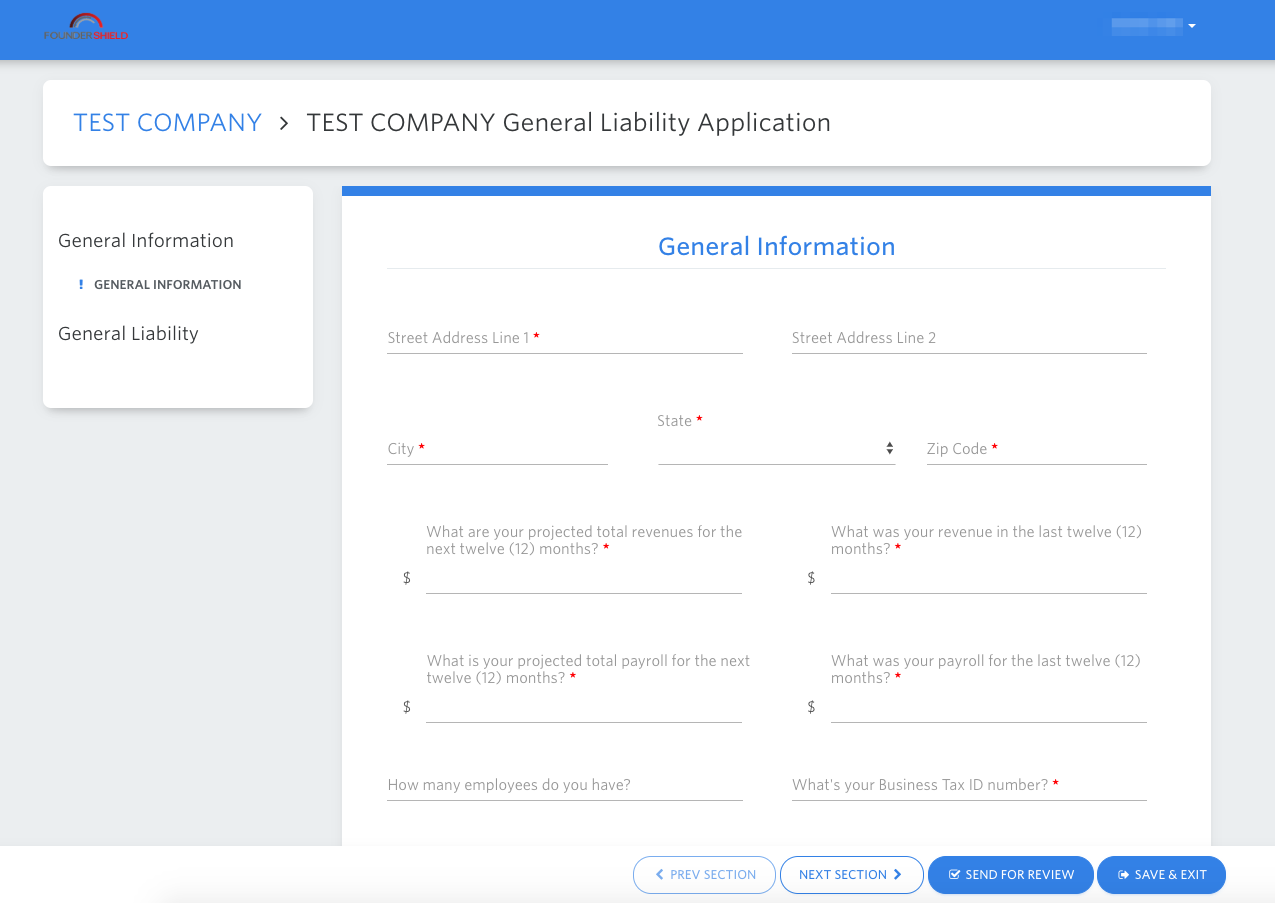Focus the Street Address Line 1 field

pyautogui.click(x=564, y=339)
